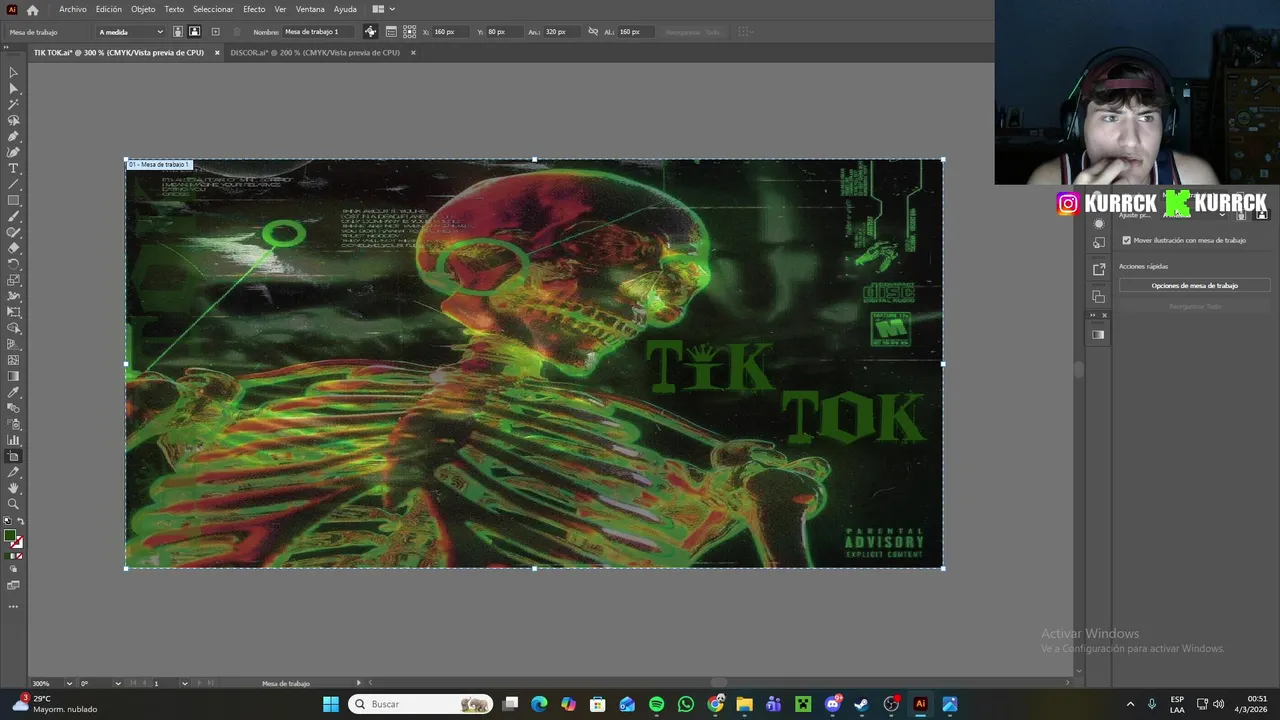Open the Edición menu
Screen dimensions: 1280x720
(x=109, y=9)
